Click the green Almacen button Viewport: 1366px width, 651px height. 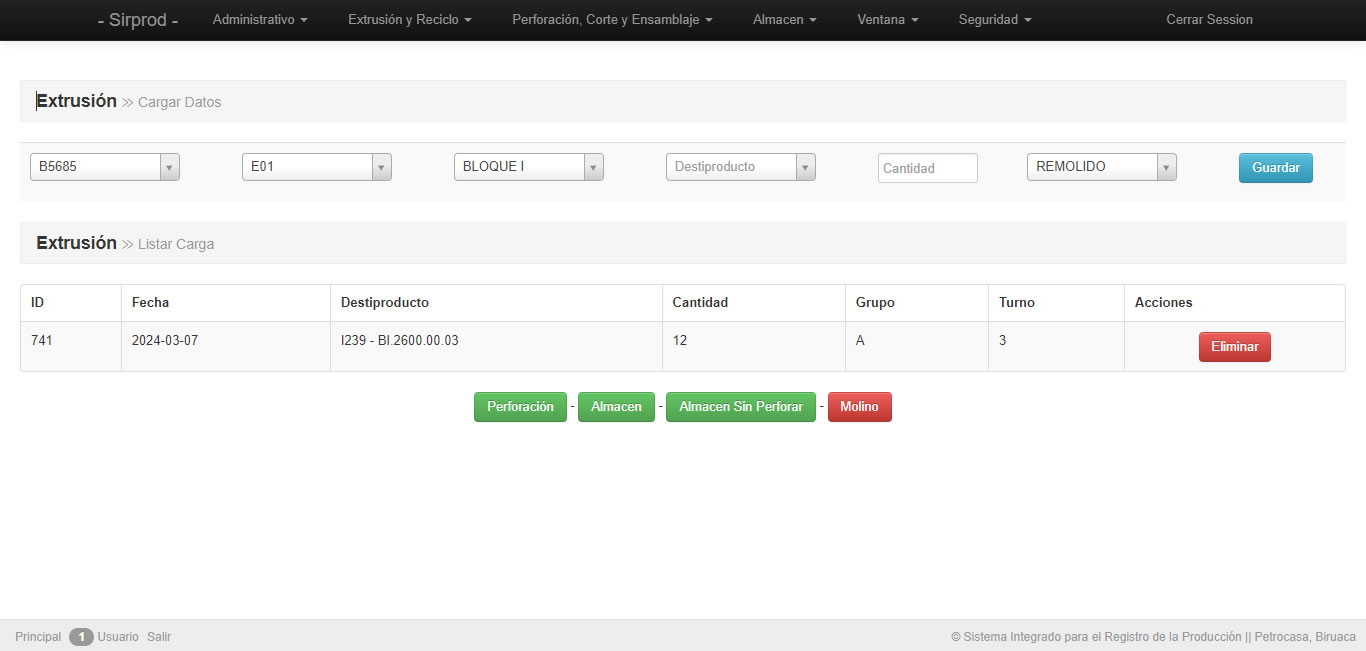[x=616, y=407]
